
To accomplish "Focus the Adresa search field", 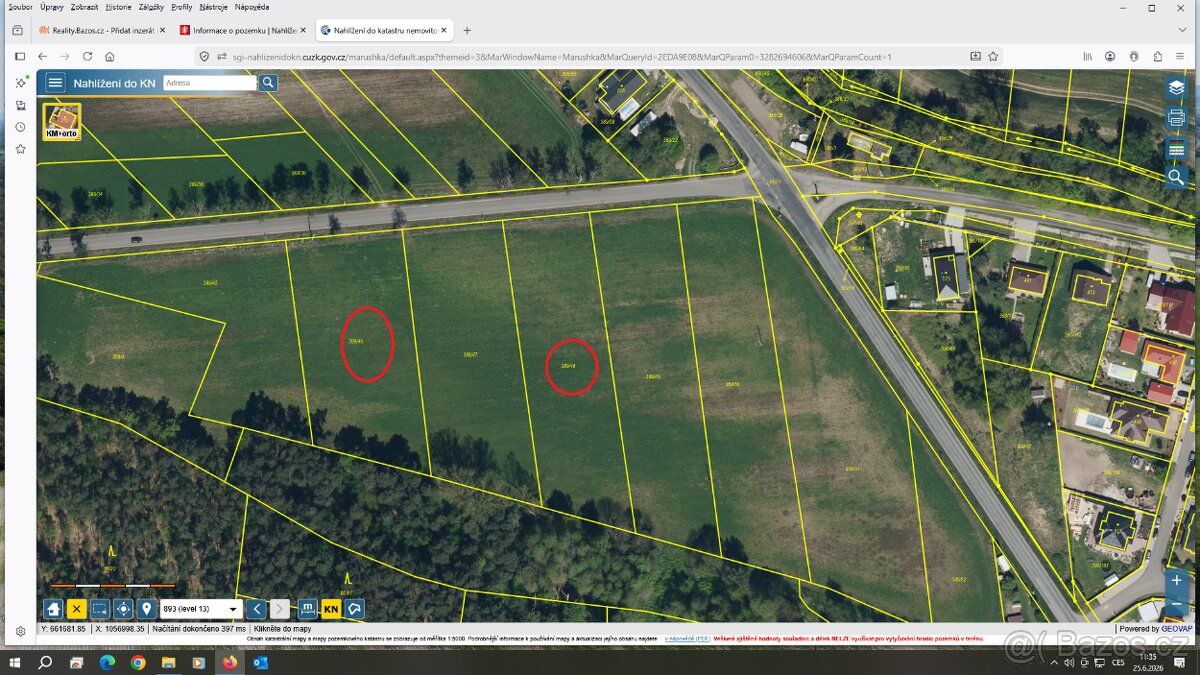I will [x=210, y=83].
